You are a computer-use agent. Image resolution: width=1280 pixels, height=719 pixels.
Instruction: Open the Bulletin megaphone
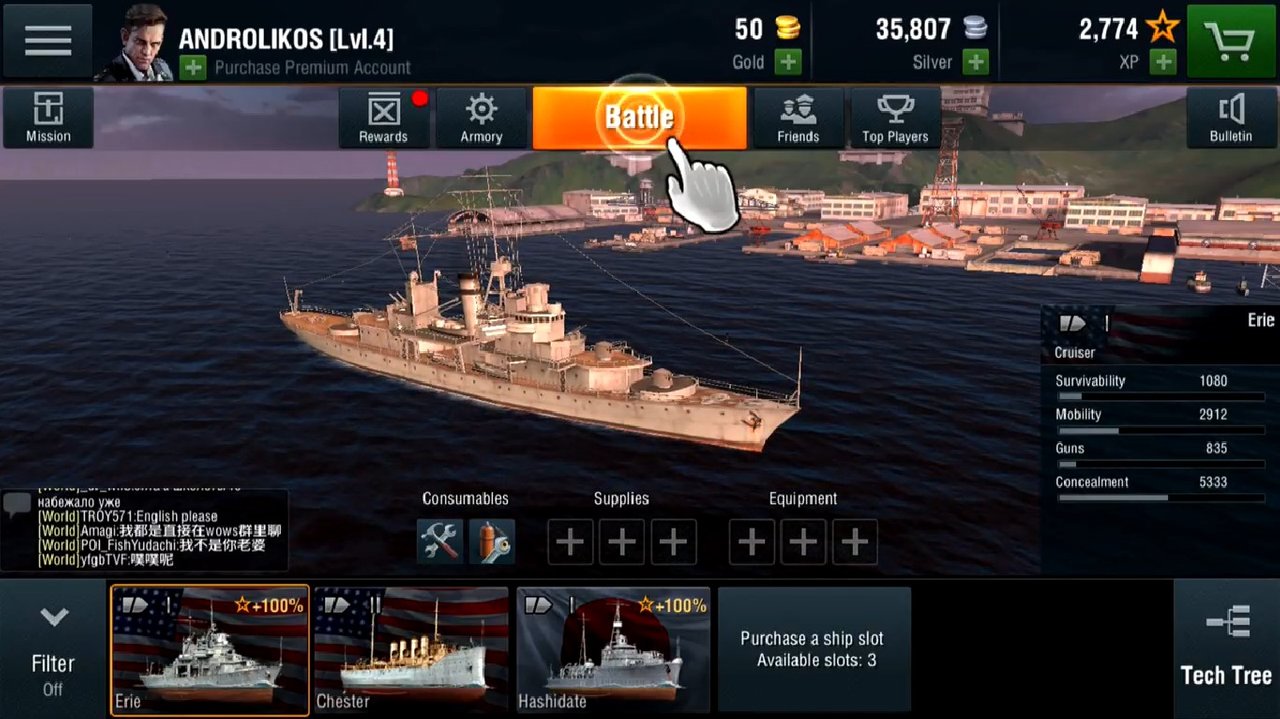click(x=1231, y=118)
